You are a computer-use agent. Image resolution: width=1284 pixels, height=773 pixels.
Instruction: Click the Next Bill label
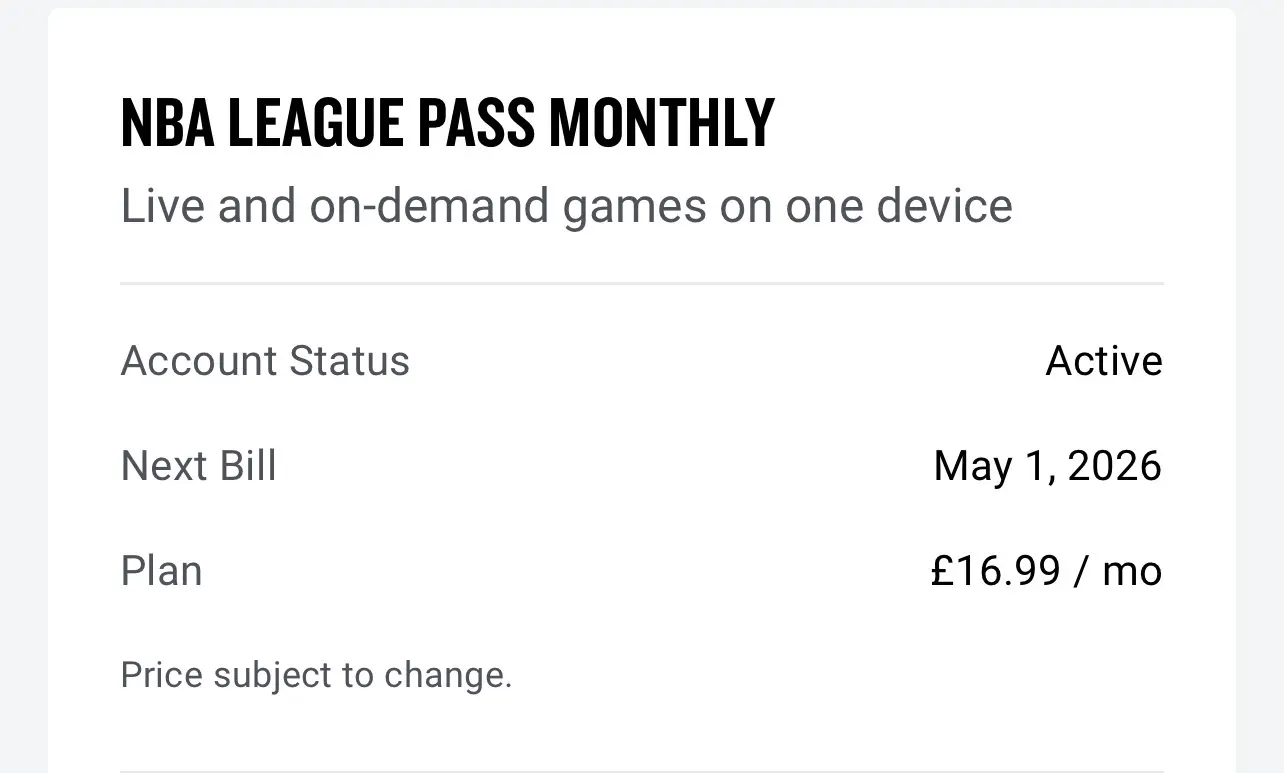pyautogui.click(x=198, y=466)
